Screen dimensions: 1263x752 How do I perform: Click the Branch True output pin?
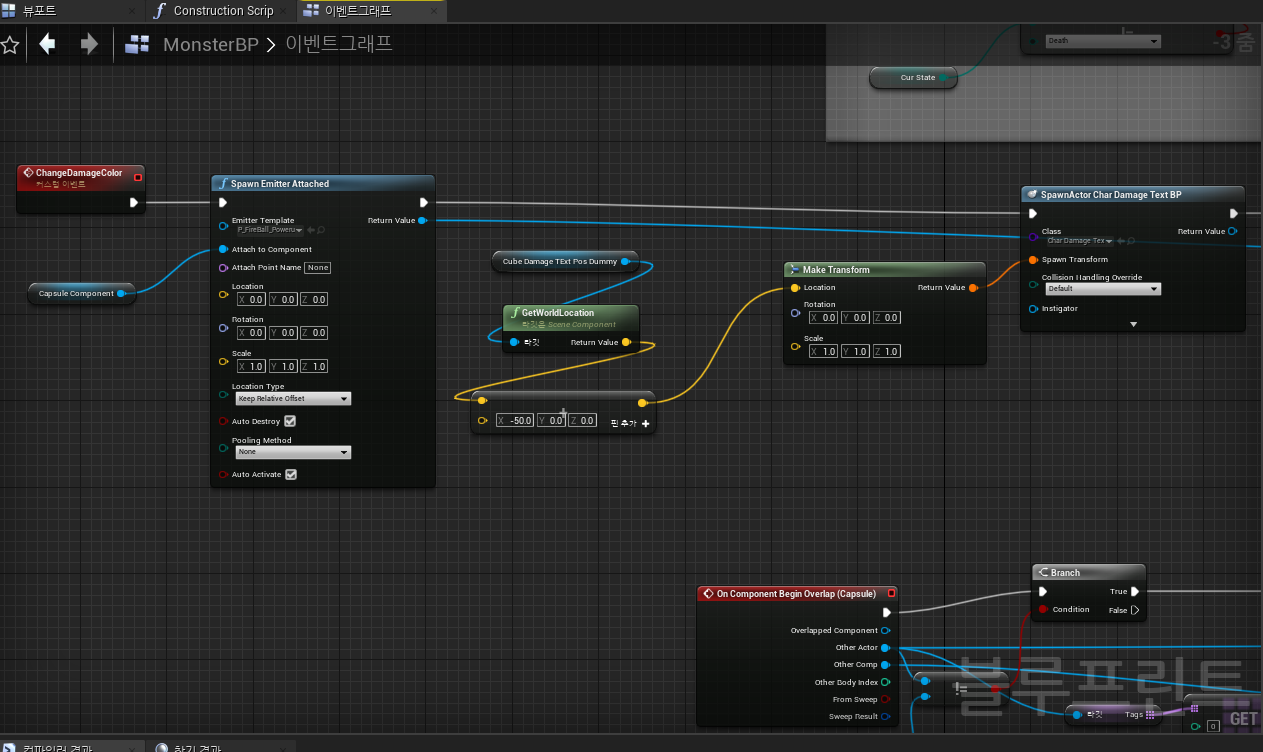click(x=1135, y=591)
